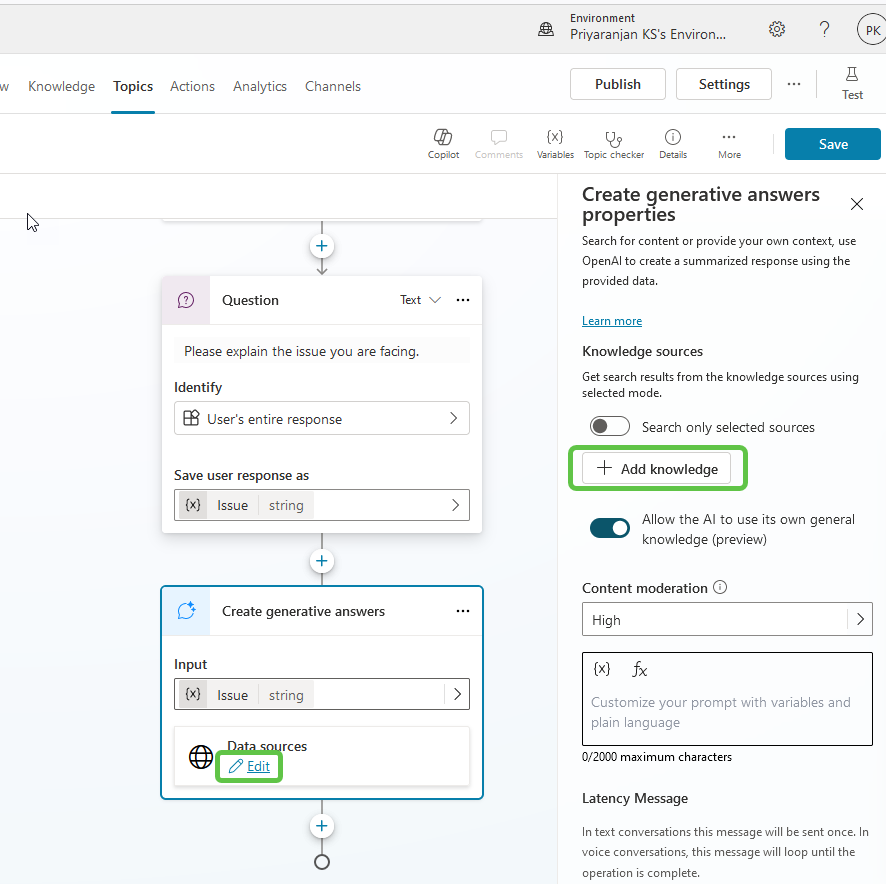Run the Topic checker
Image resolution: width=886 pixels, height=884 pixels.
(613, 143)
